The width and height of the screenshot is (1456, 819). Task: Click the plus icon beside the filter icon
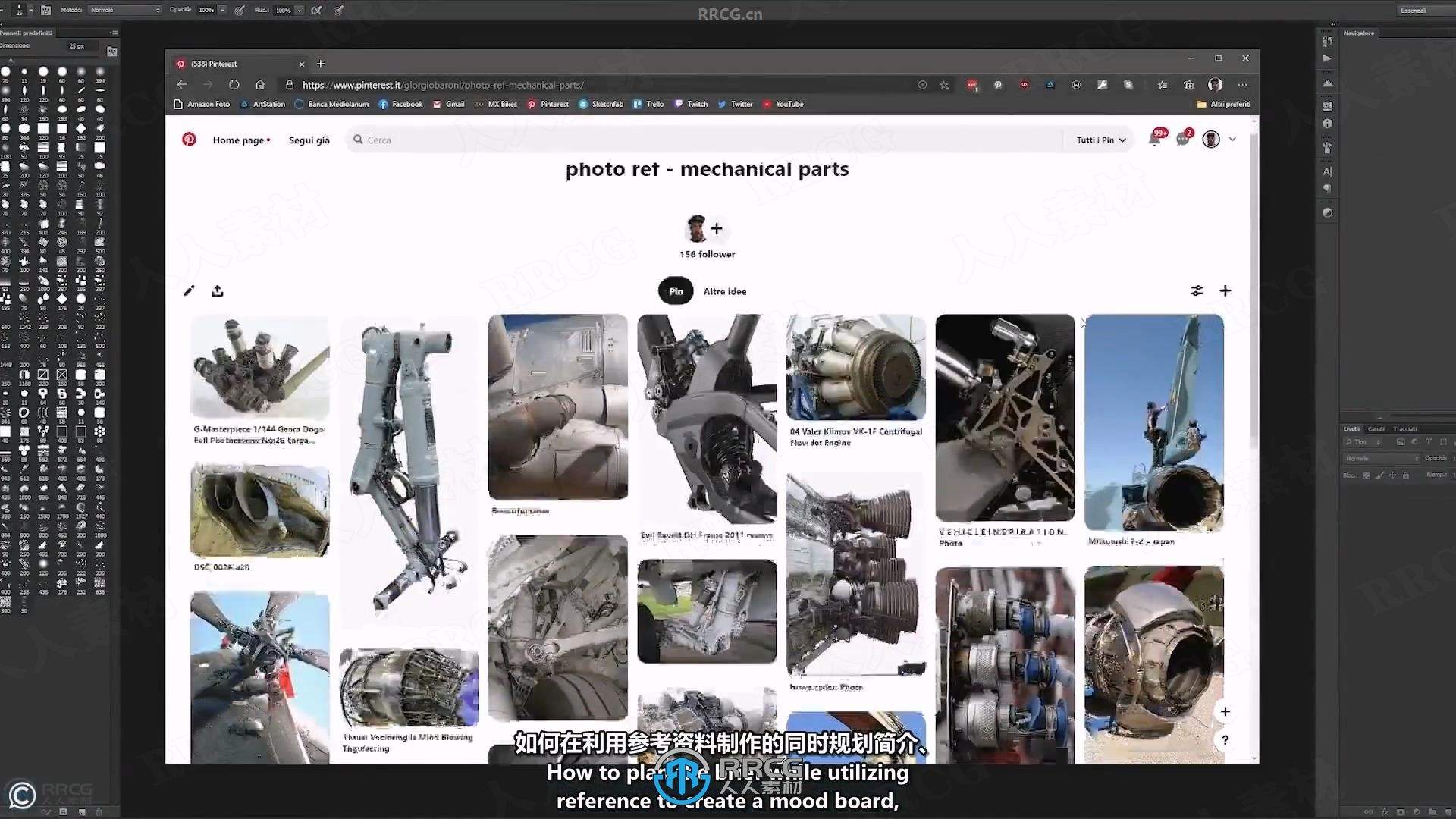click(x=1225, y=290)
